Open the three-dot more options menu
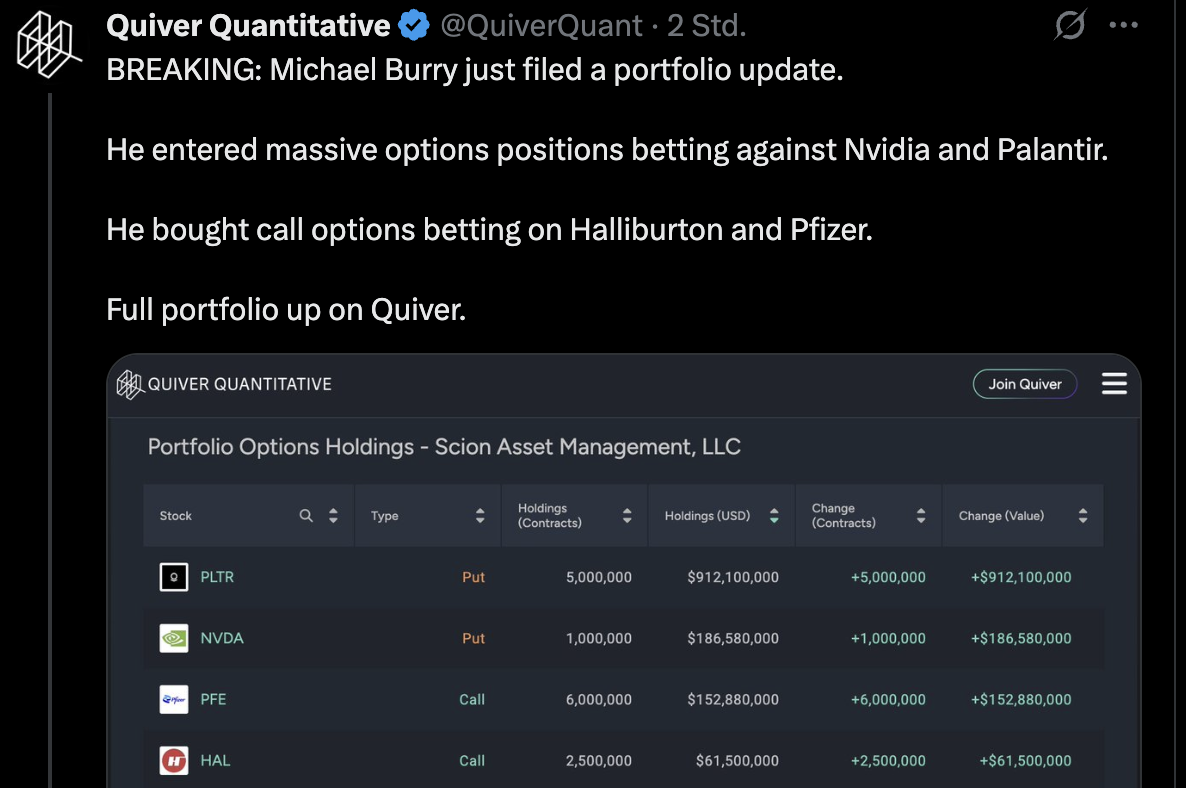 [1124, 25]
